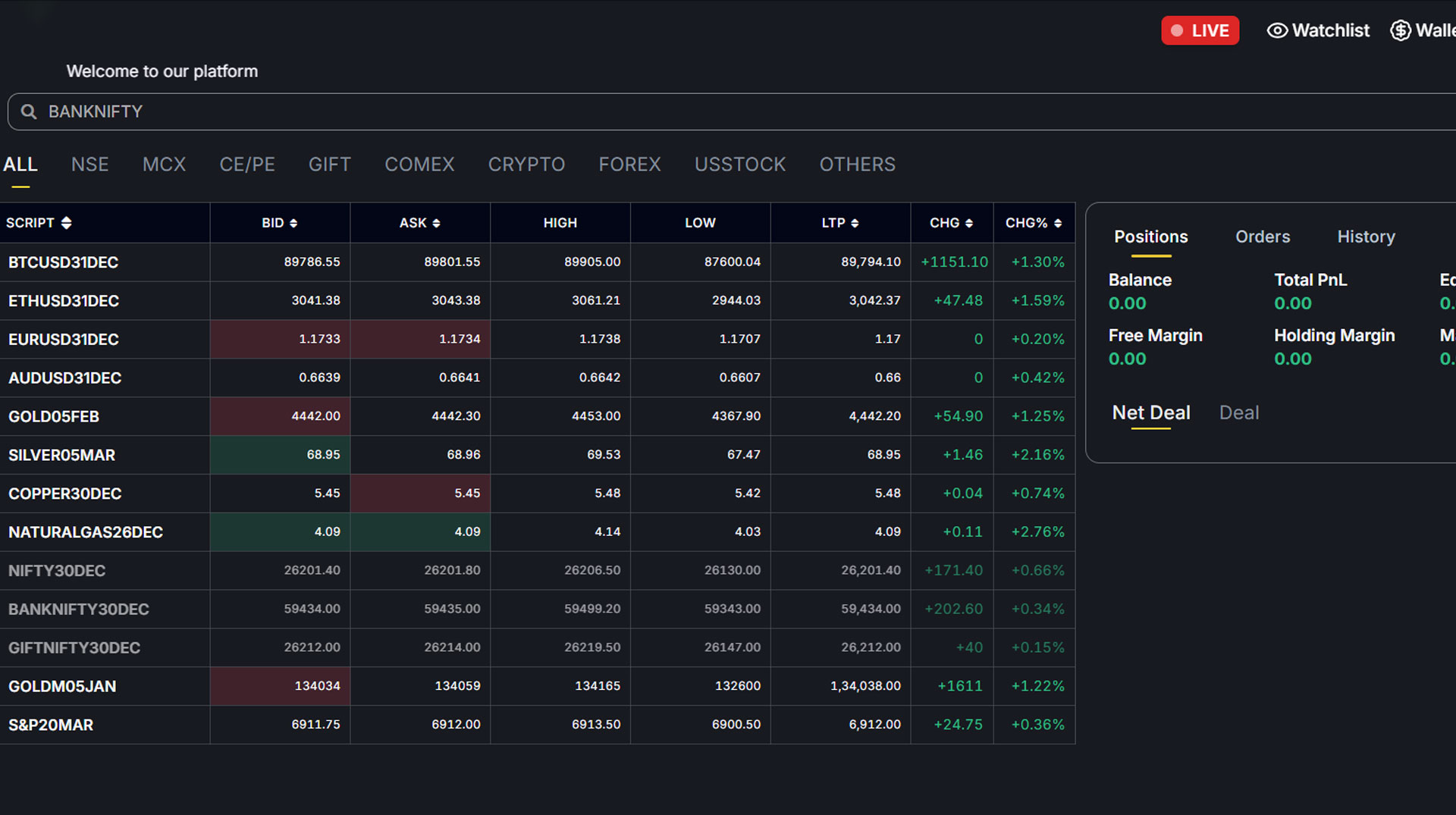This screenshot has height=815, width=1456.
Task: Select the CRYPTO tab
Action: click(x=526, y=165)
